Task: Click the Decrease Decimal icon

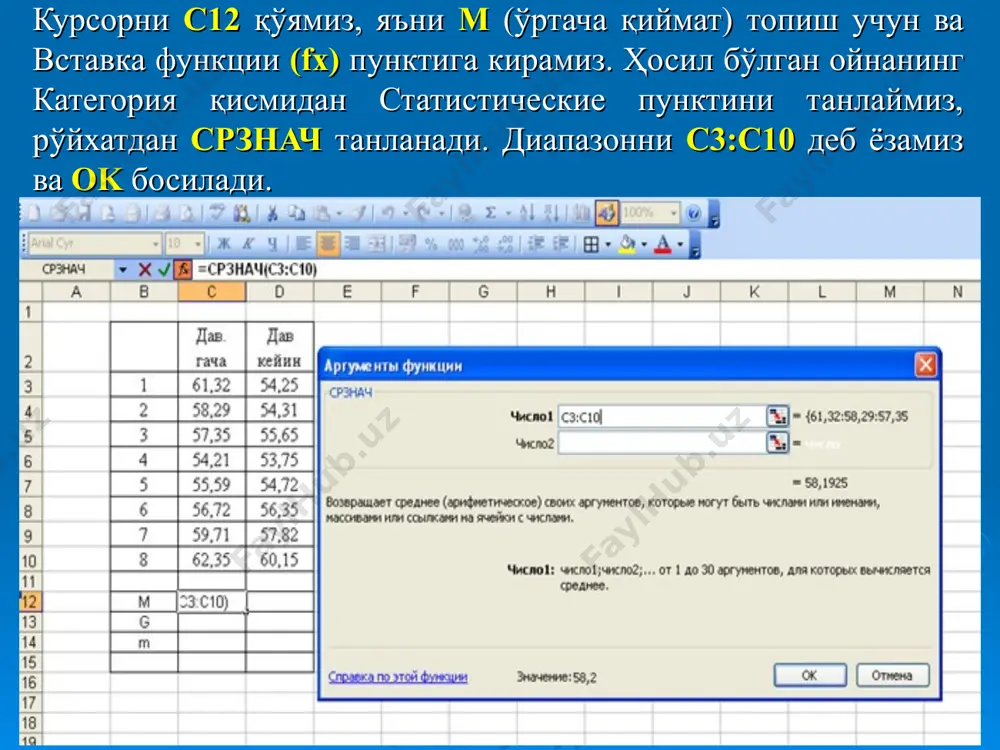Action: click(x=505, y=243)
